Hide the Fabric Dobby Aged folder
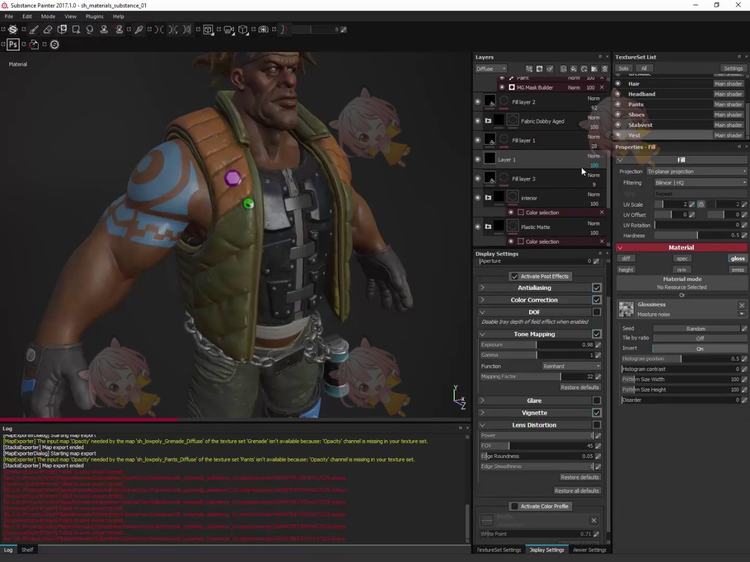Screen dimensions: 750x562 [478, 121]
